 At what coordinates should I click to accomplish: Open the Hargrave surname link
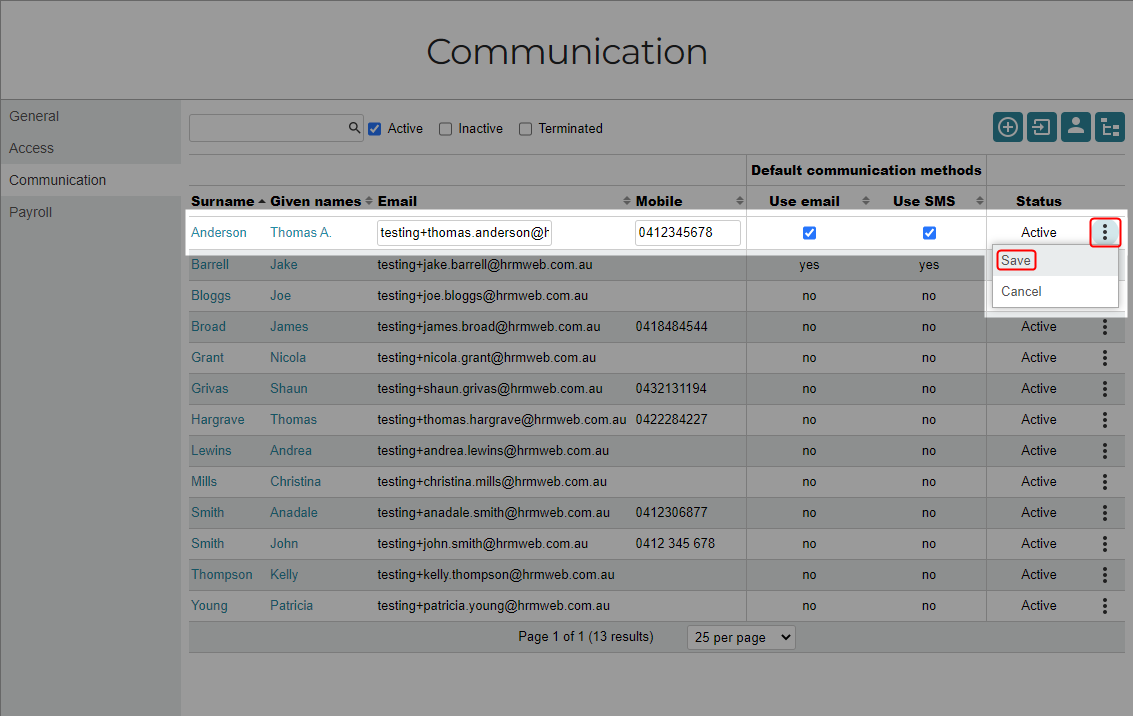217,420
